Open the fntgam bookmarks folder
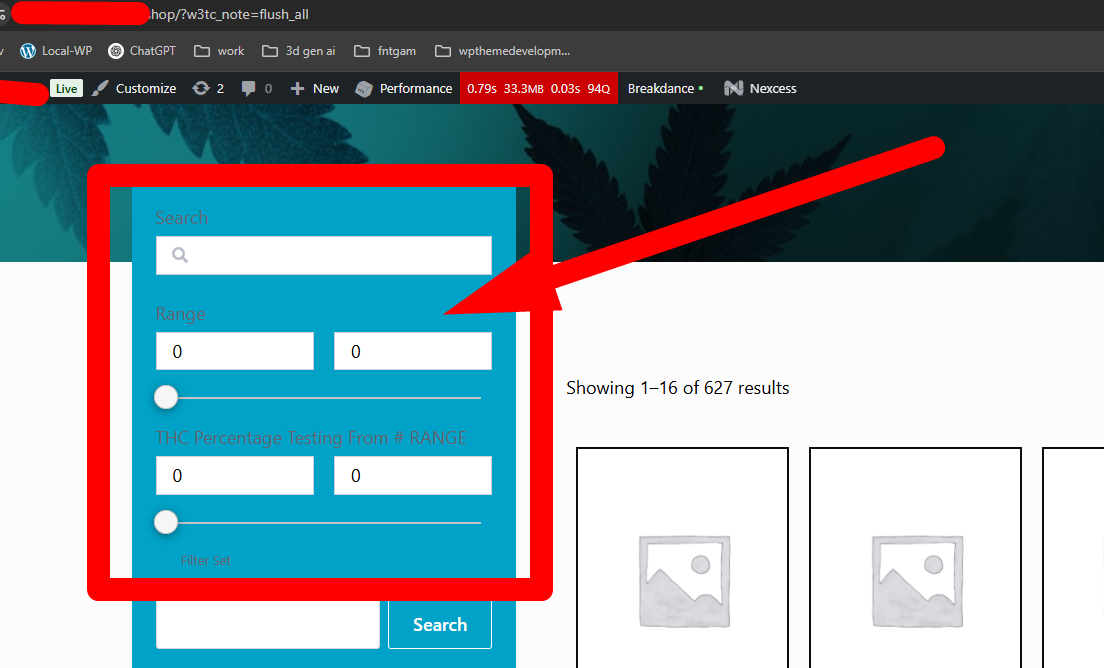 pyautogui.click(x=385, y=51)
